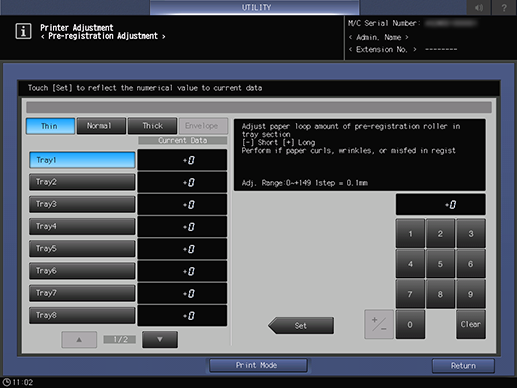Image resolution: width=517 pixels, height=388 pixels.
Task: Select Tray3 for adjustment
Action: pos(82,204)
